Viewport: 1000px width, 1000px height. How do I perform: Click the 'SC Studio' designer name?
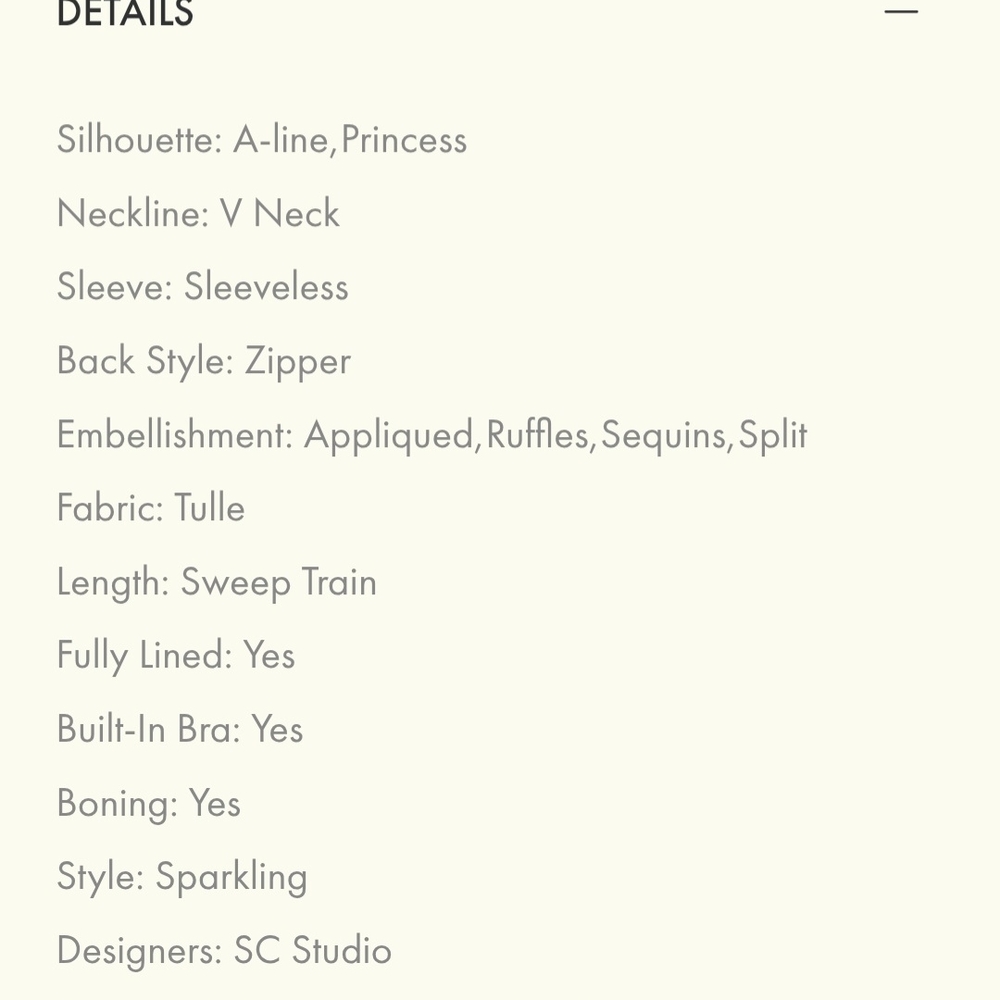click(313, 951)
